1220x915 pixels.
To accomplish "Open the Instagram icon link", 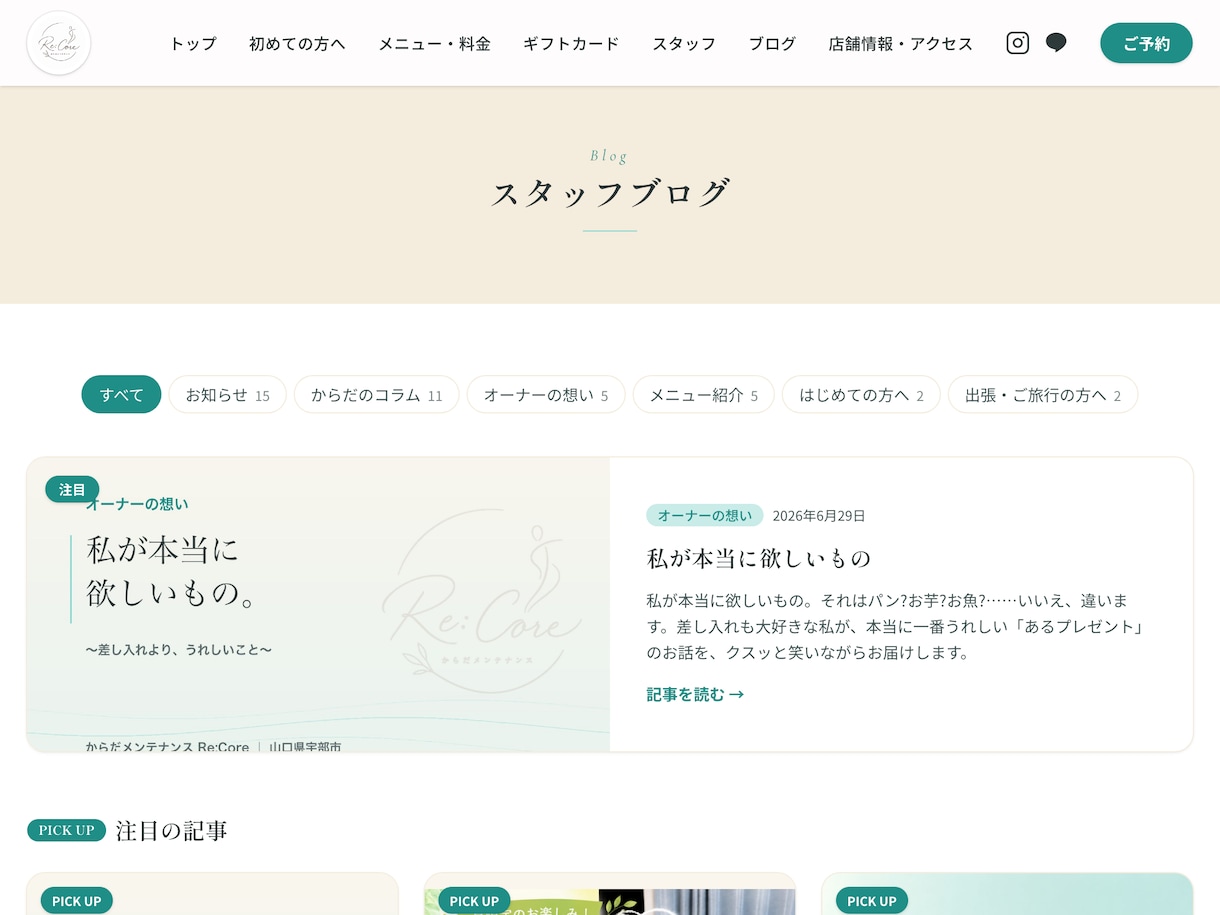I will click(1017, 43).
